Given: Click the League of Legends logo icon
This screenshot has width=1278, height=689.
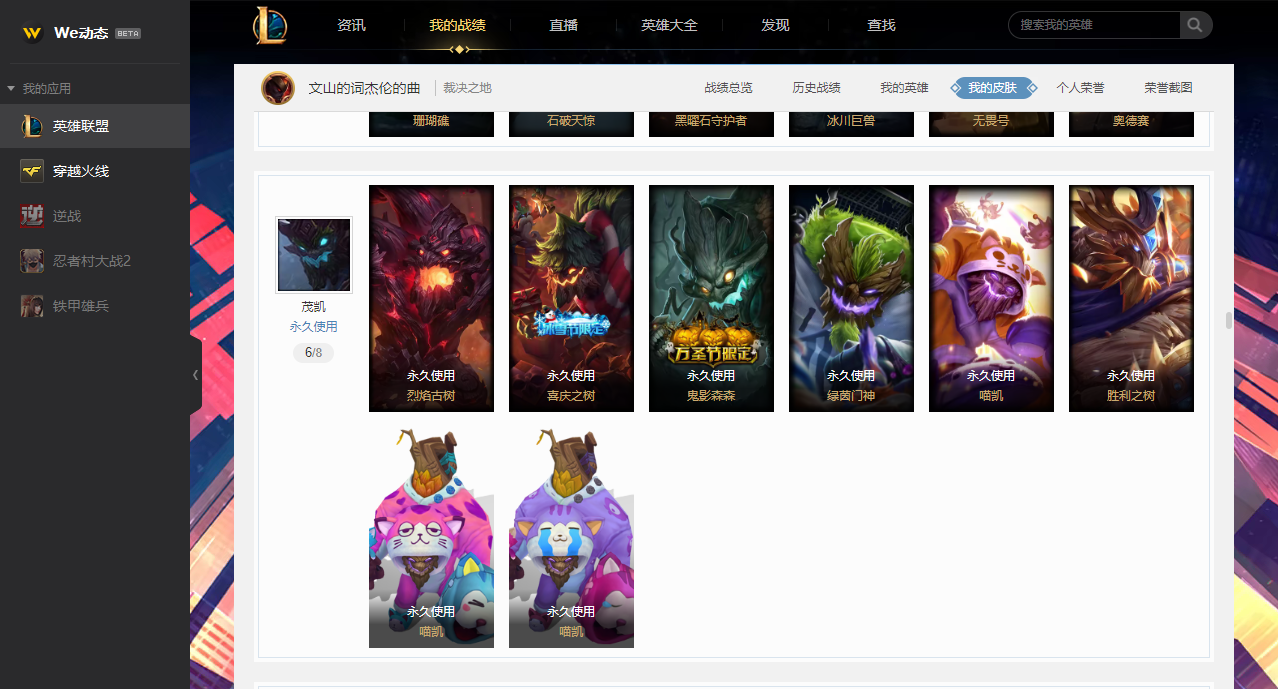Looking at the screenshot, I should tap(270, 25).
